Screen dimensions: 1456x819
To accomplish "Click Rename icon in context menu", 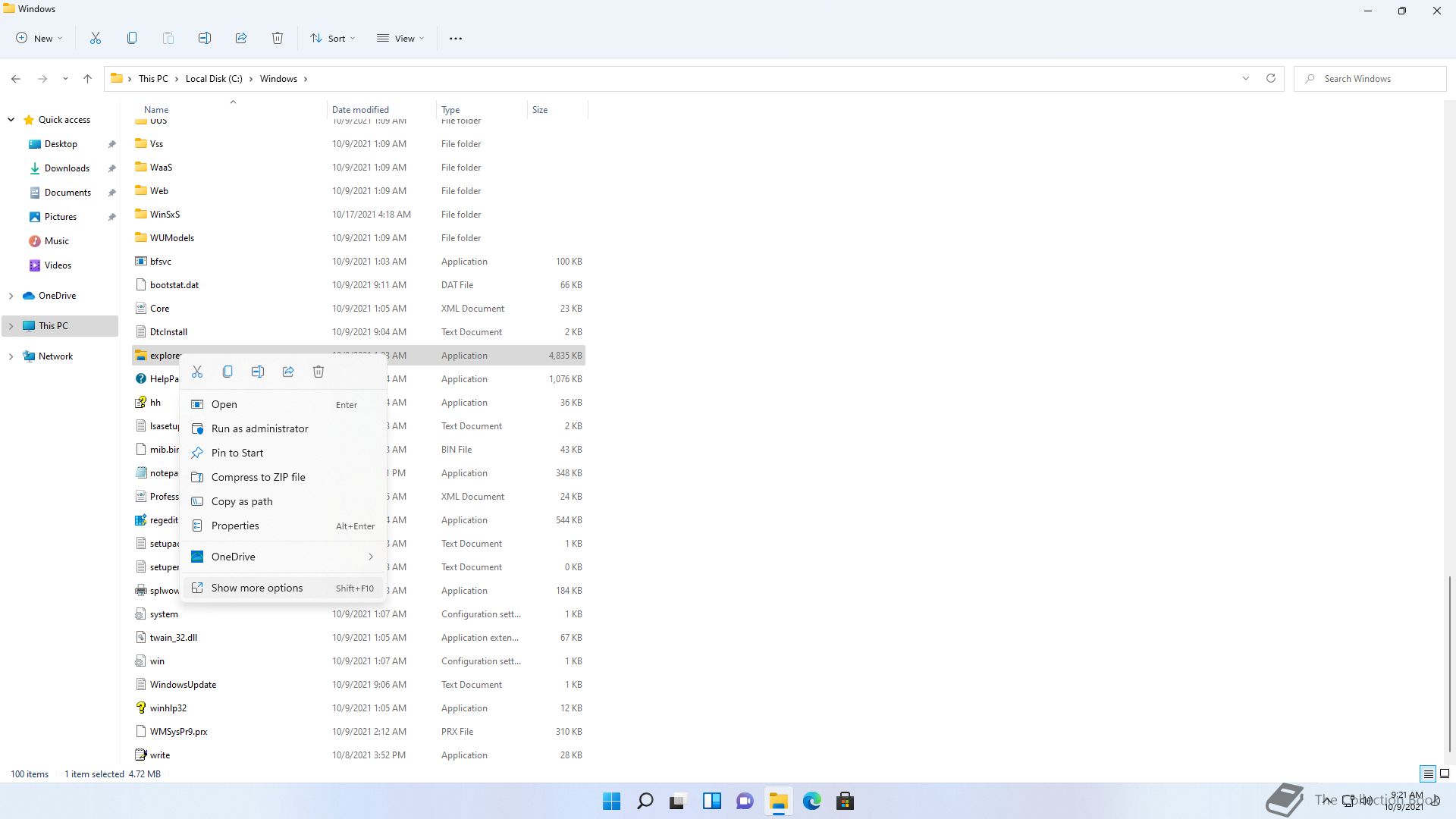I will [258, 372].
